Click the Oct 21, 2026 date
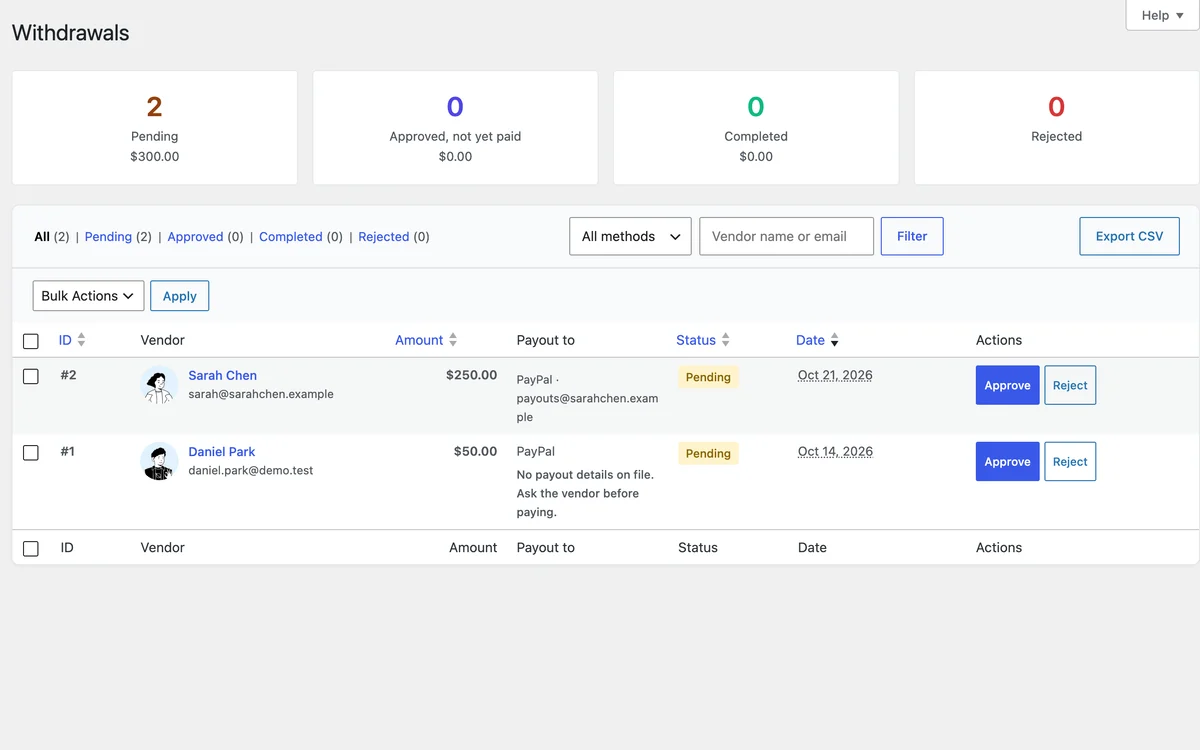The width and height of the screenshot is (1200, 750). tap(835, 375)
